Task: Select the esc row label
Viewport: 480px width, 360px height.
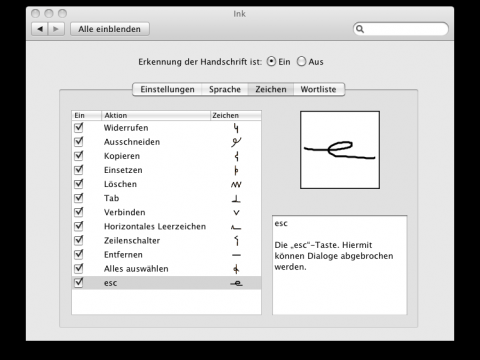Action: 110,283
